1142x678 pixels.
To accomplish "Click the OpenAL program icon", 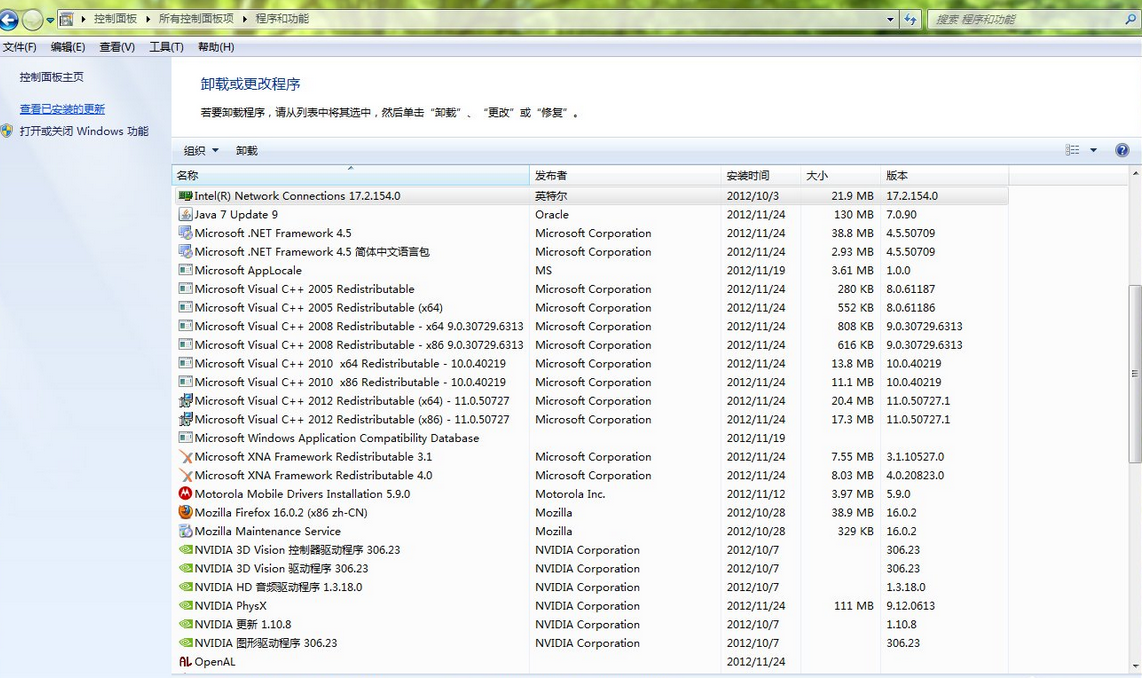I will click(x=185, y=662).
